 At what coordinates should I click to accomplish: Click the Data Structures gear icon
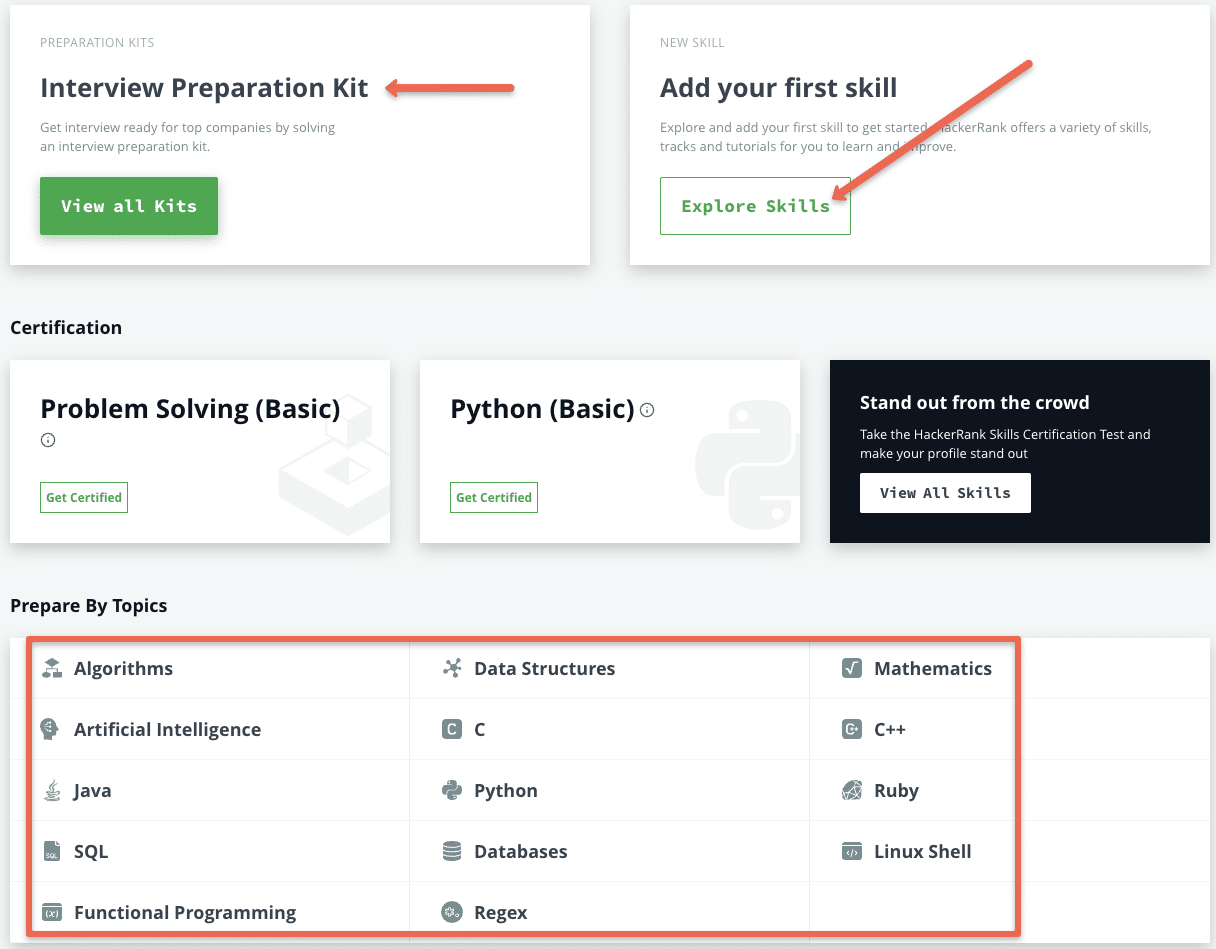[x=451, y=668]
